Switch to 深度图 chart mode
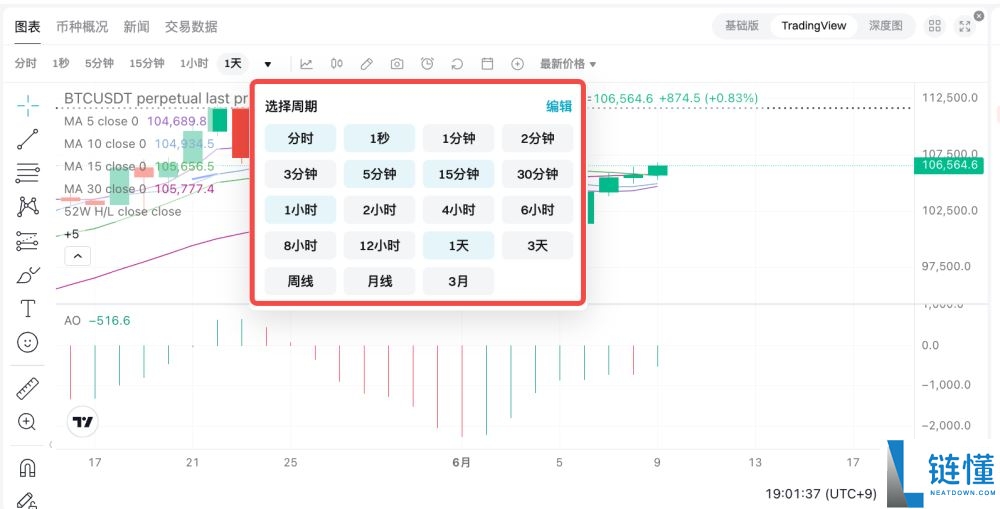The width and height of the screenshot is (1000, 509). (x=886, y=26)
